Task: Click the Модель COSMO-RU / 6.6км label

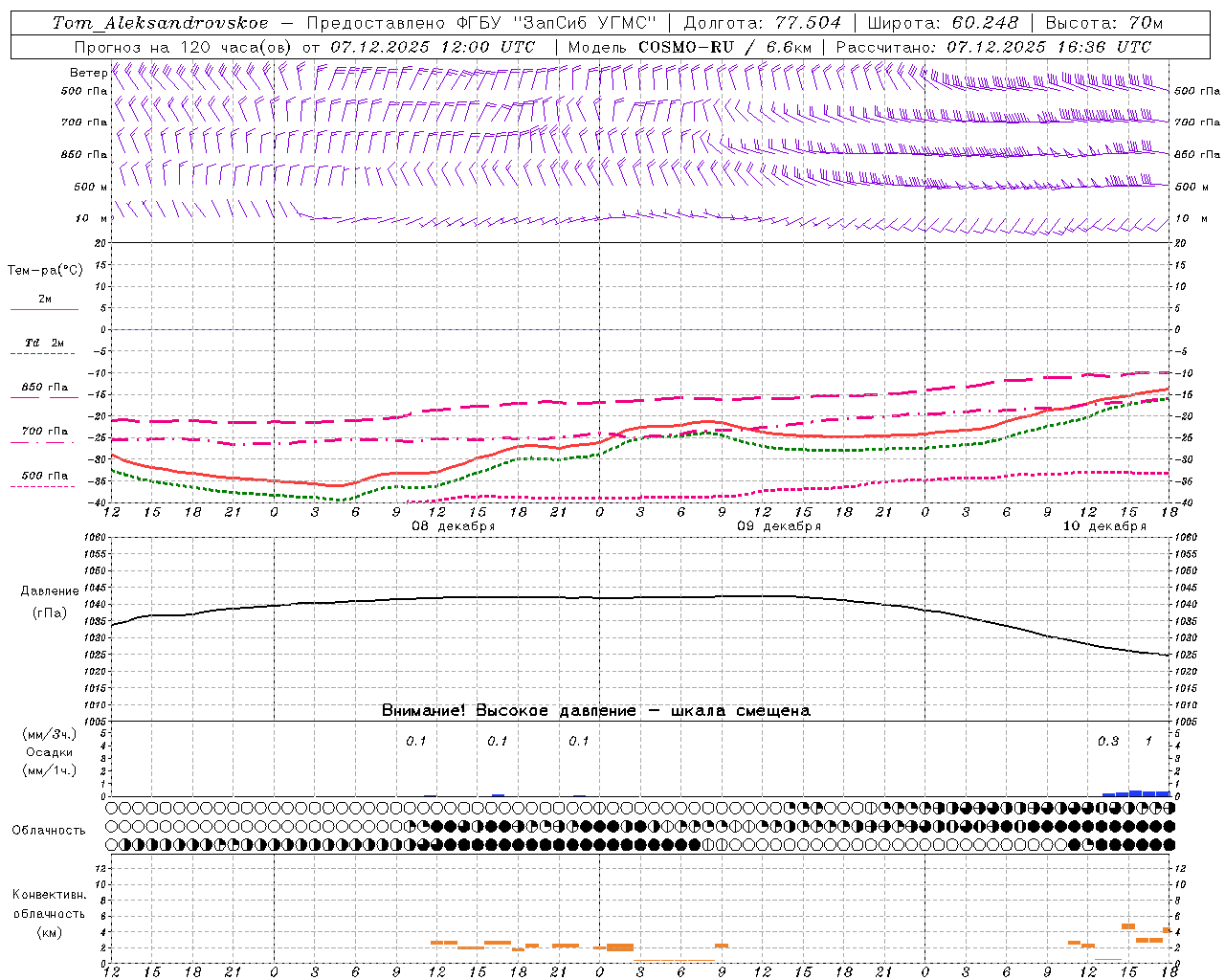Action: (x=689, y=47)
